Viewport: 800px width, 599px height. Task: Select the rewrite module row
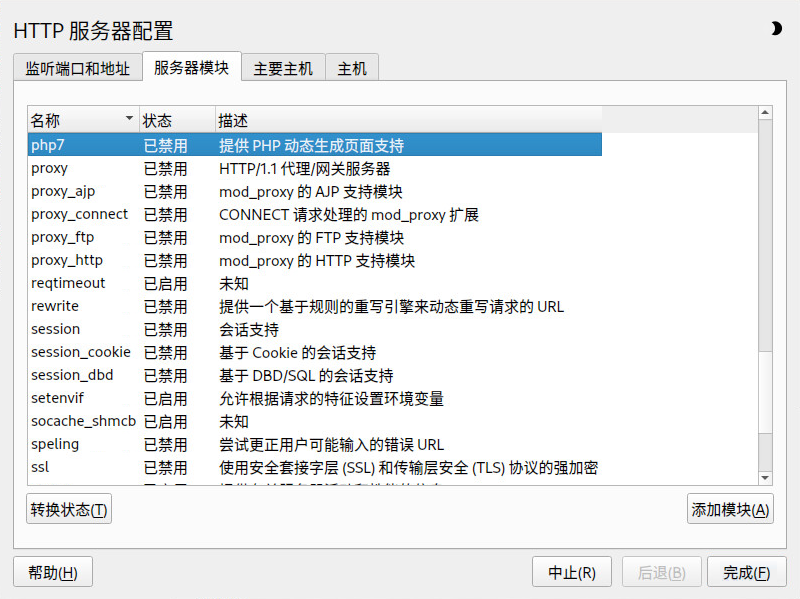[314, 306]
